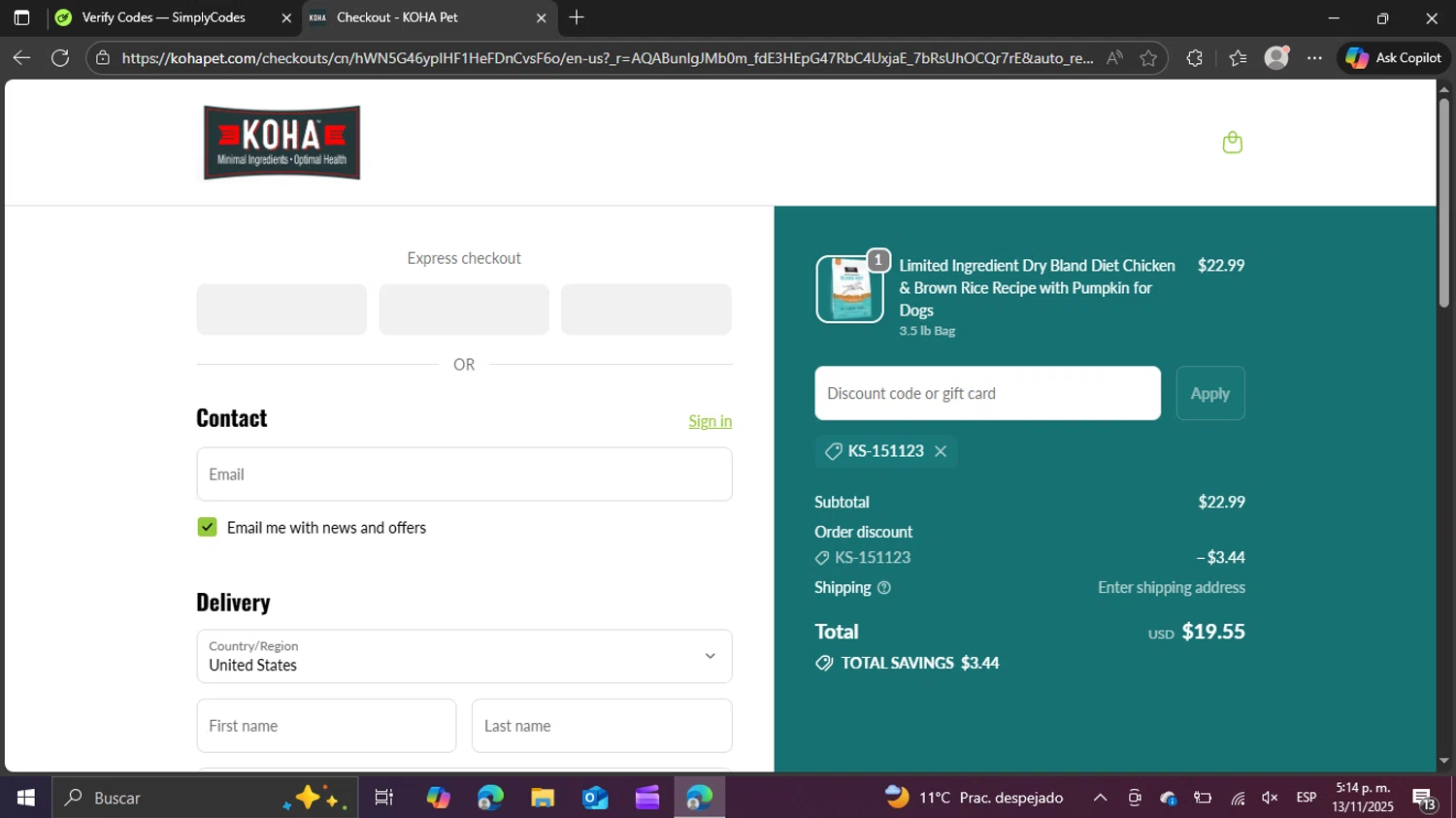Open Outlook from taskbar
This screenshot has height=818, width=1456.
(595, 798)
